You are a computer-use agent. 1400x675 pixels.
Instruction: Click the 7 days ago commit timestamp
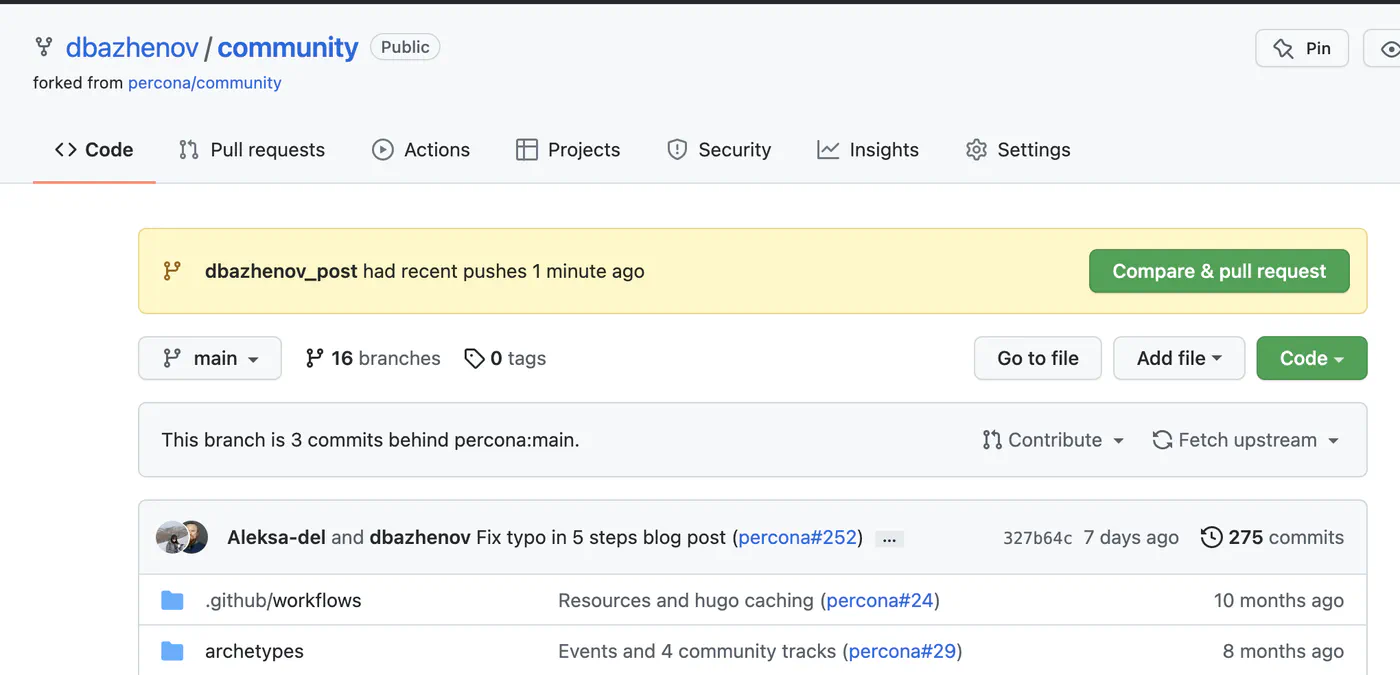(1131, 537)
